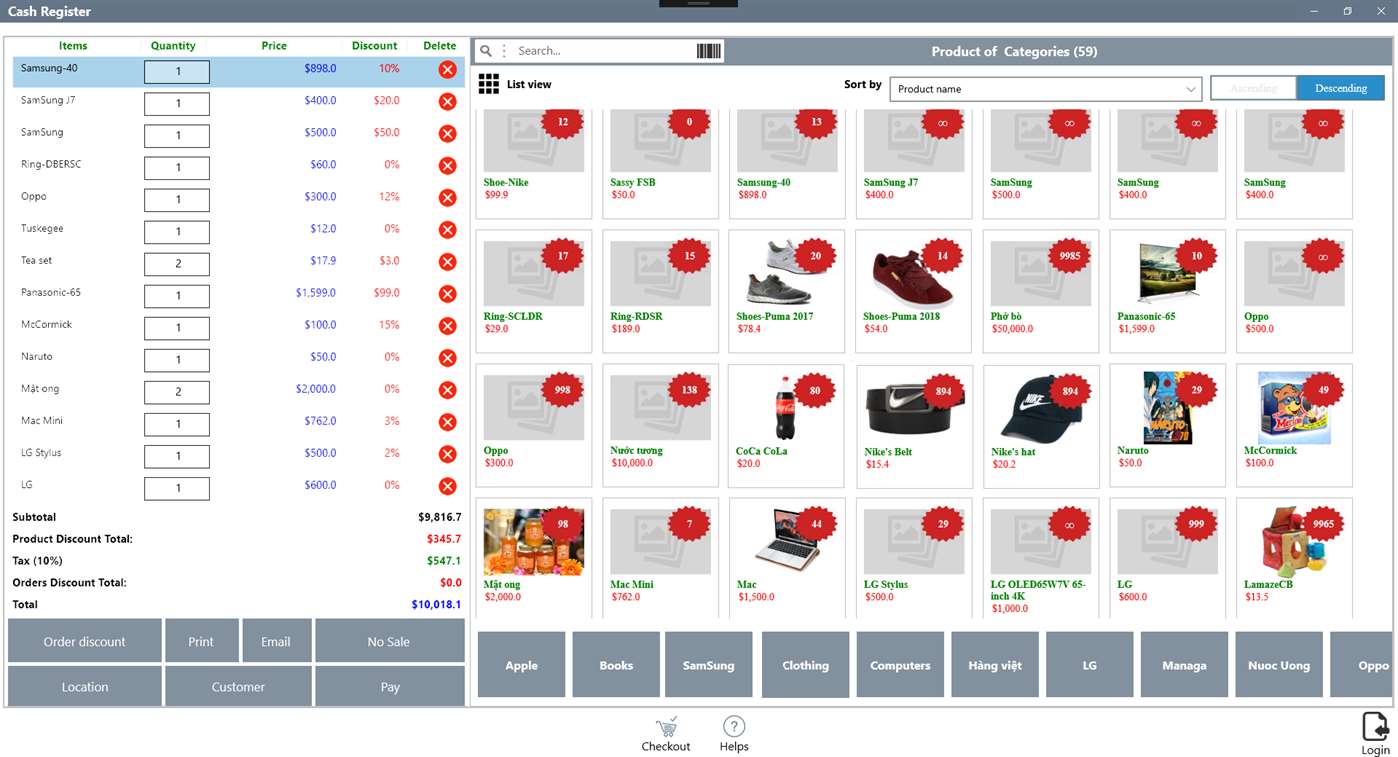Click the barcode scanner icon
1398x757 pixels.
click(708, 51)
